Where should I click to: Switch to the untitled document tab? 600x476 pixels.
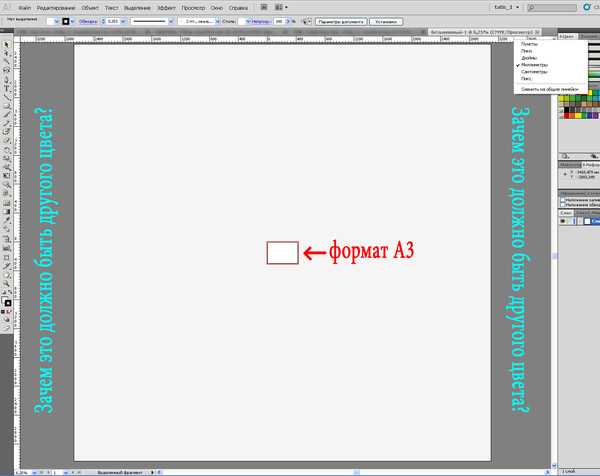pyautogui.click(x=485, y=33)
